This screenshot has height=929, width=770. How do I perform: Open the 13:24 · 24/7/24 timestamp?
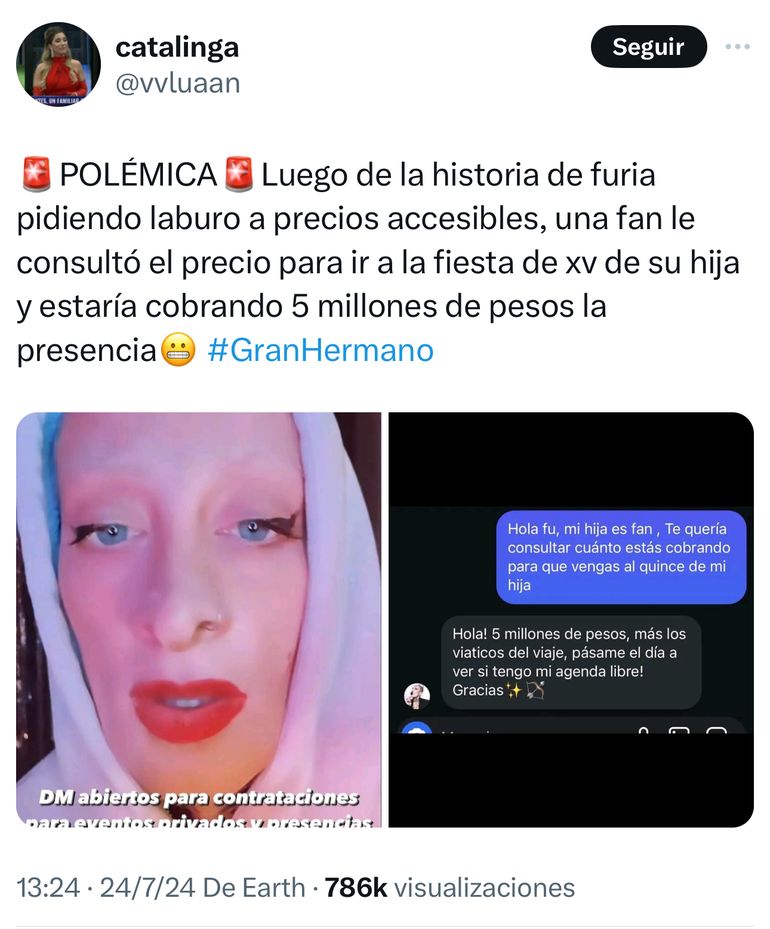point(107,888)
